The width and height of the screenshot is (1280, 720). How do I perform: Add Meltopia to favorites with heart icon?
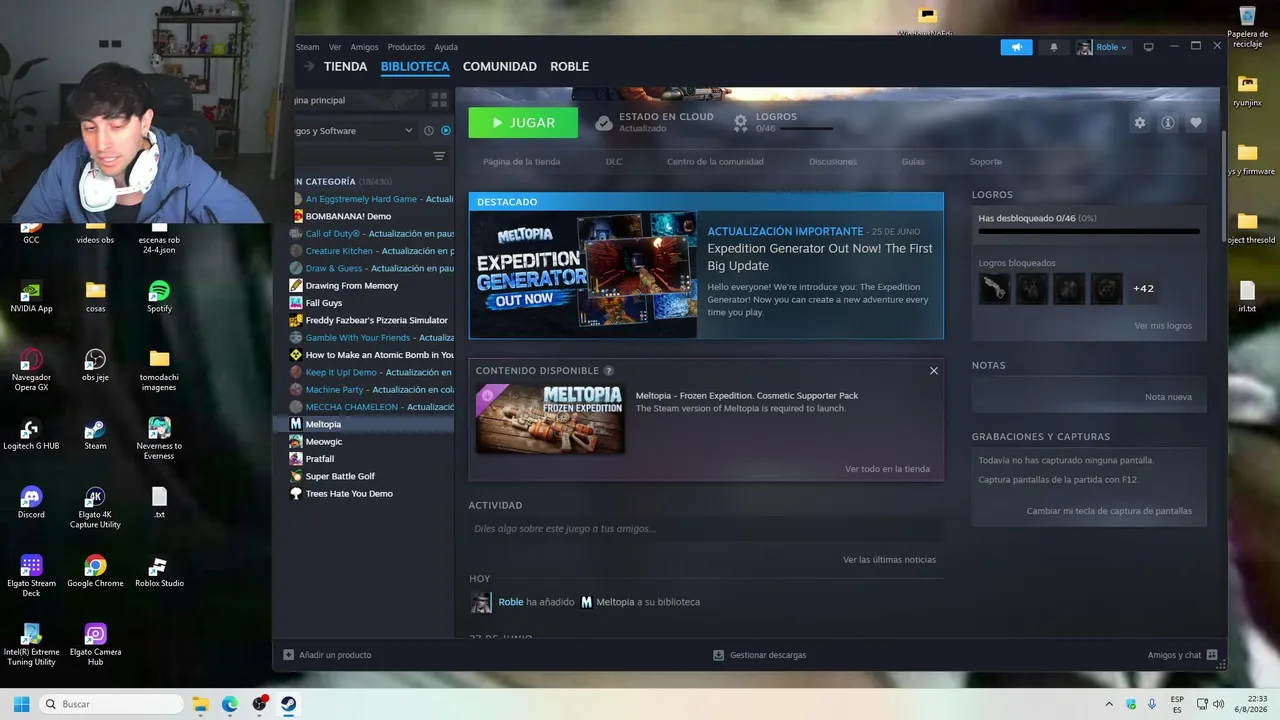tap(1196, 123)
